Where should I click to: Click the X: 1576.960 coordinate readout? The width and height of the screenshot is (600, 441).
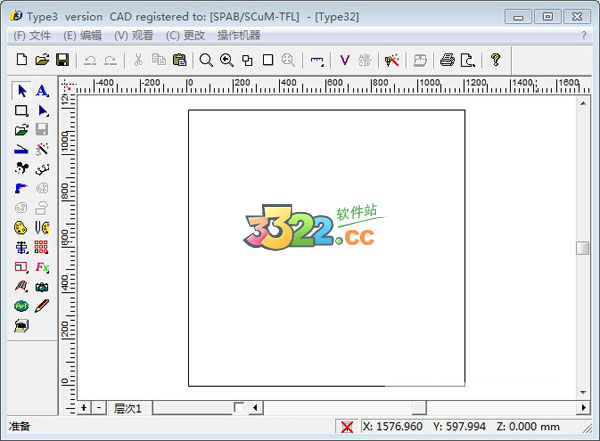(393, 426)
